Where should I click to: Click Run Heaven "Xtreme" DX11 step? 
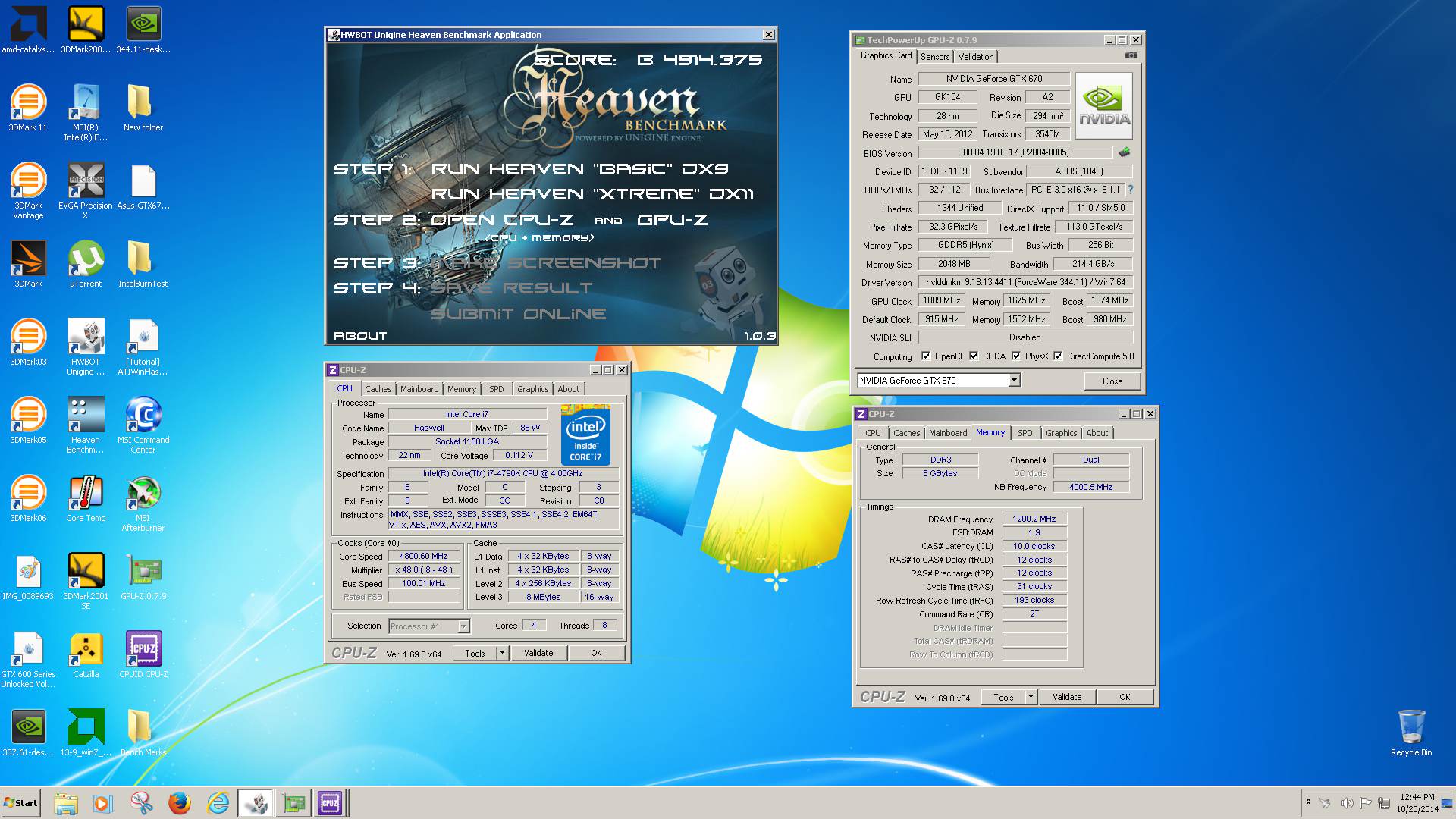tap(593, 194)
